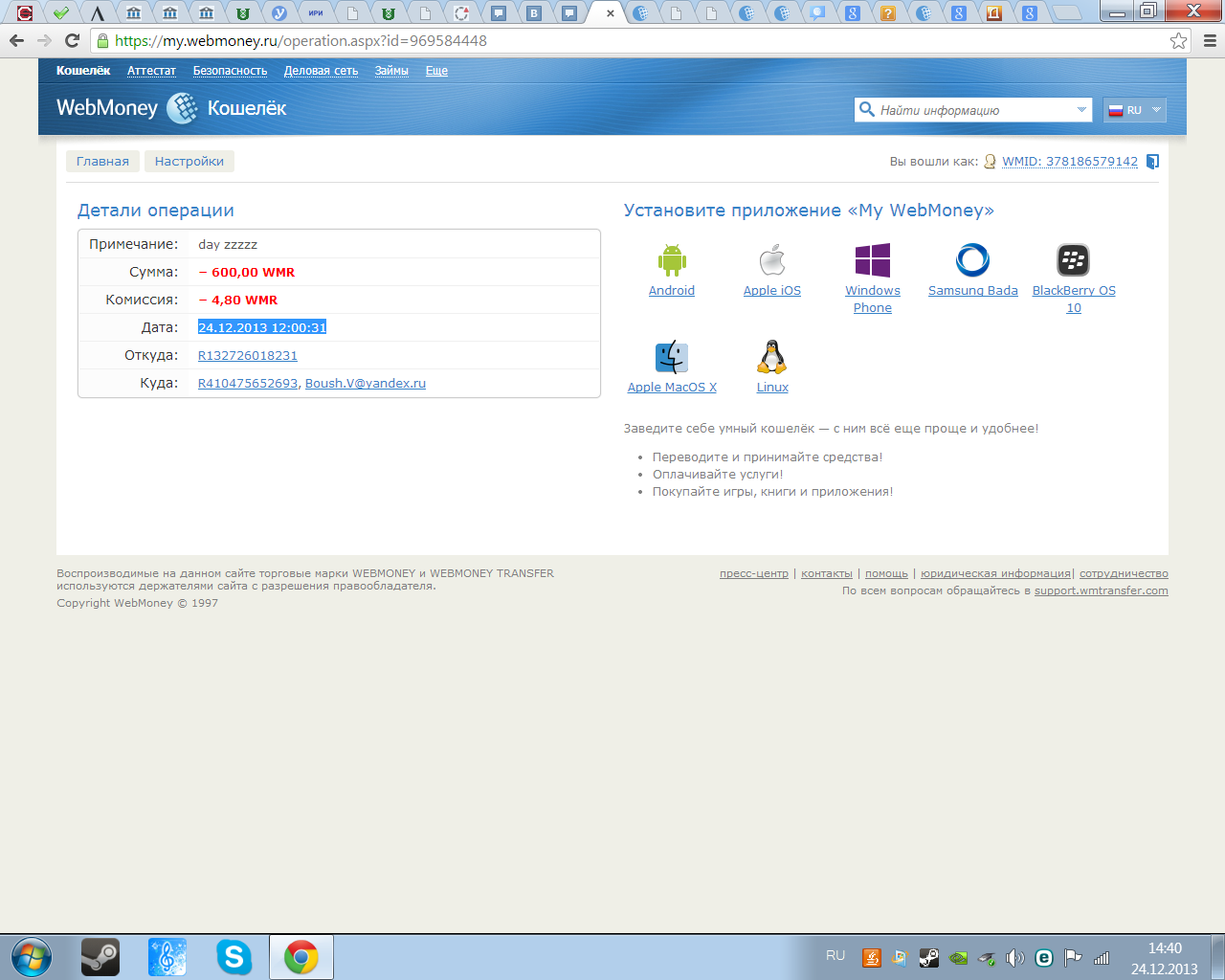Click the Boush.V@yandex.ru email link
Screen dimensions: 1225x980
coord(366,383)
